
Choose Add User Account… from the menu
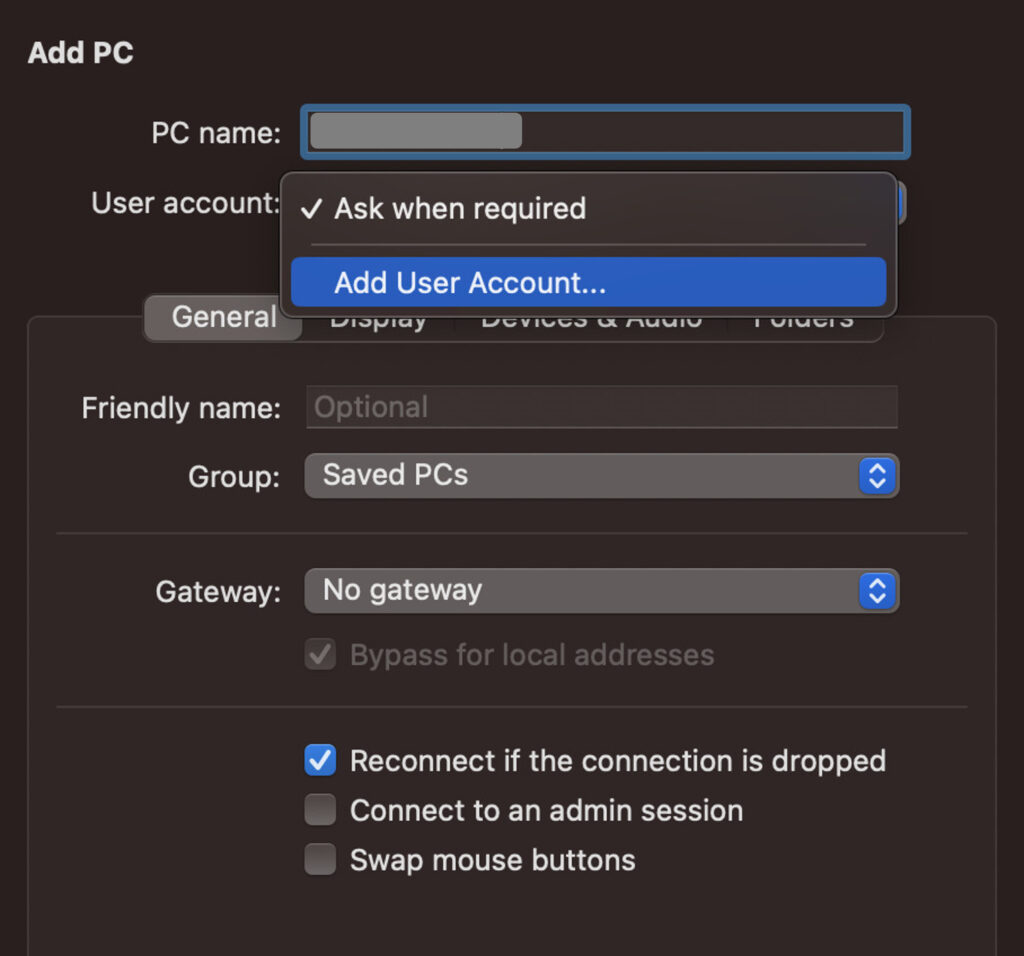coord(588,282)
